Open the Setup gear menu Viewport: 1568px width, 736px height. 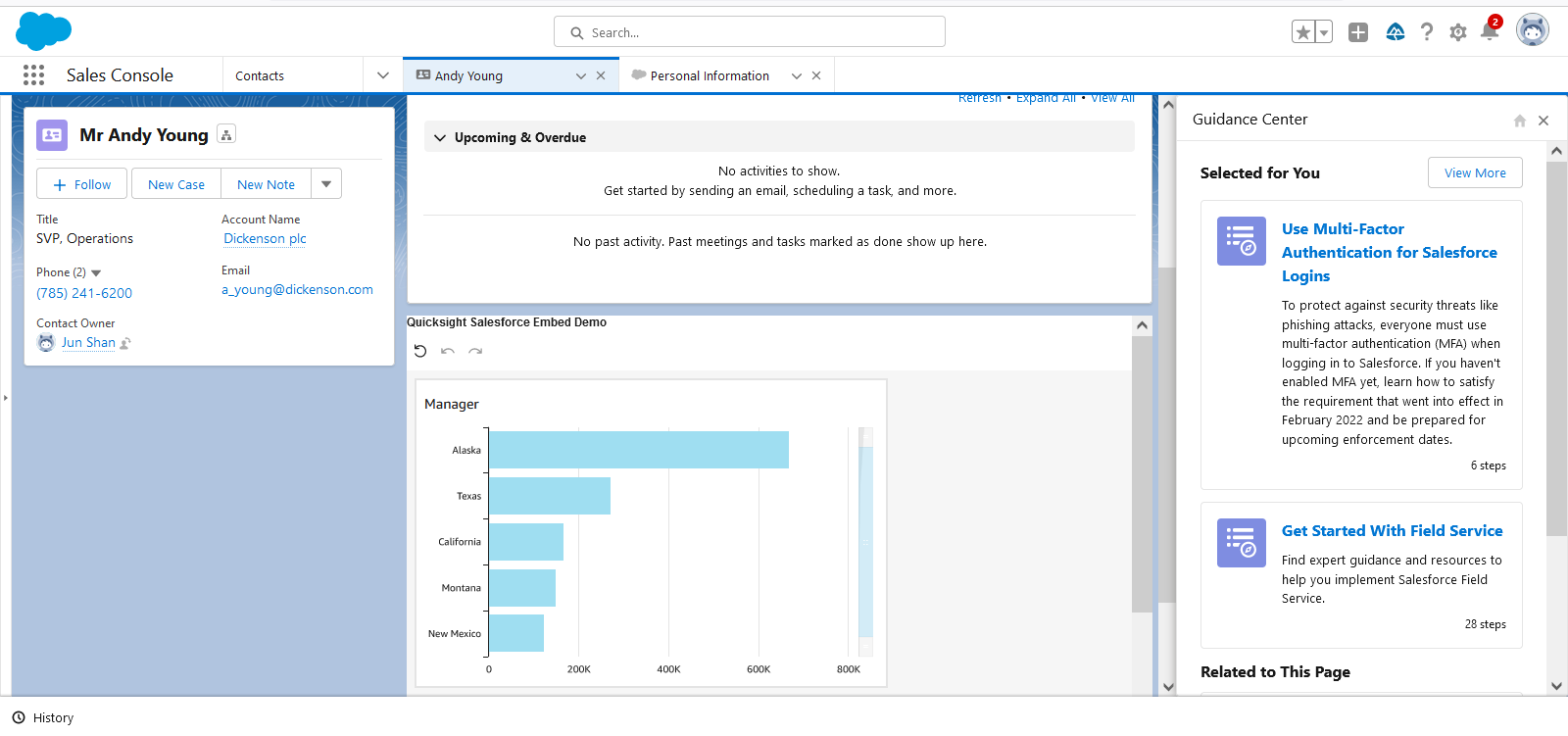click(1458, 32)
